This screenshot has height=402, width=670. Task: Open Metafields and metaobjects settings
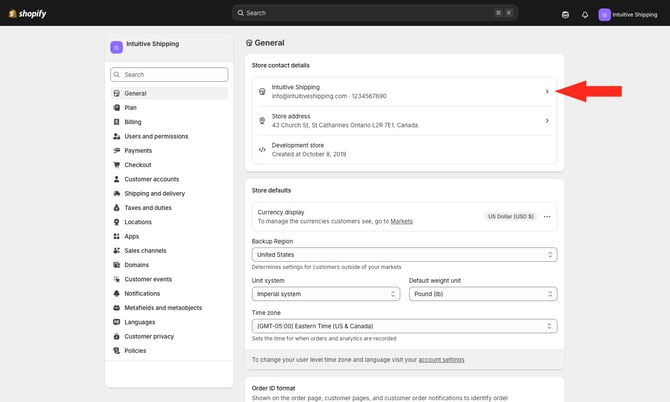169,308
